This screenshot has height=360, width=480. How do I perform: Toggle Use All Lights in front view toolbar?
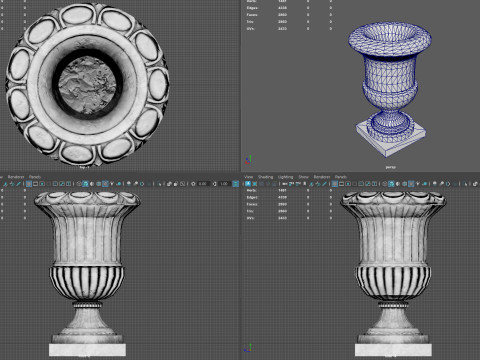112,184
